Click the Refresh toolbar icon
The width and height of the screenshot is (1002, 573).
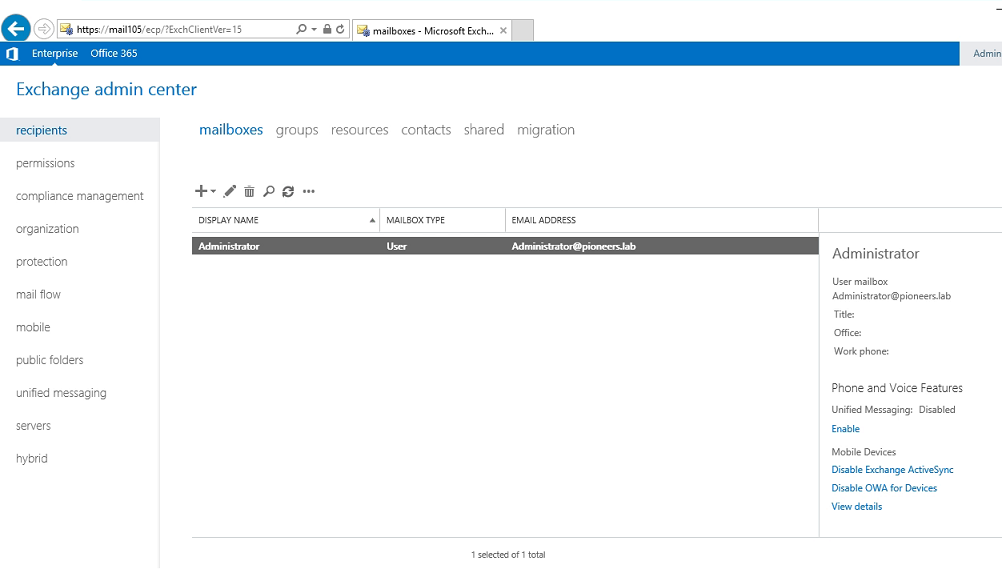coord(288,191)
